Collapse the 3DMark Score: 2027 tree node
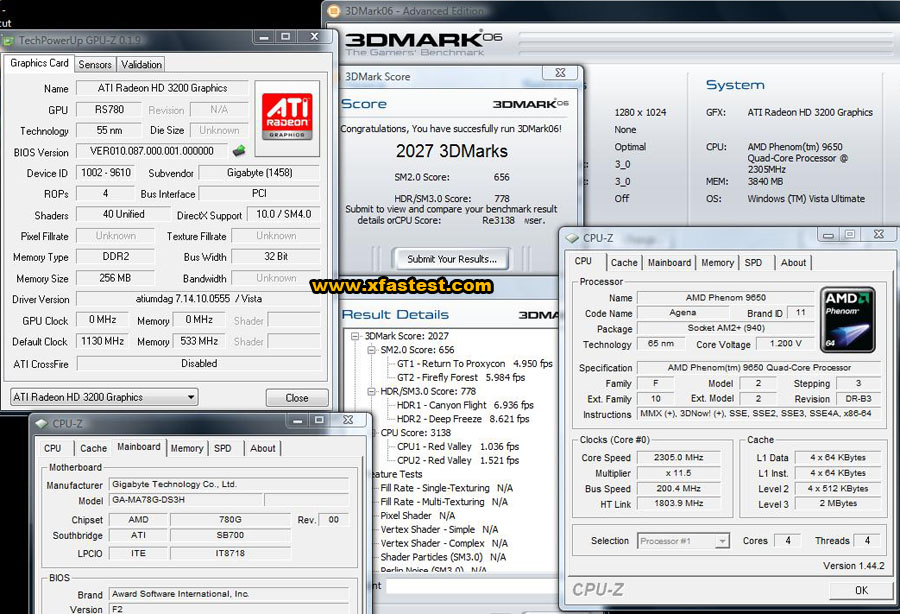This screenshot has height=614, width=900. (x=355, y=336)
